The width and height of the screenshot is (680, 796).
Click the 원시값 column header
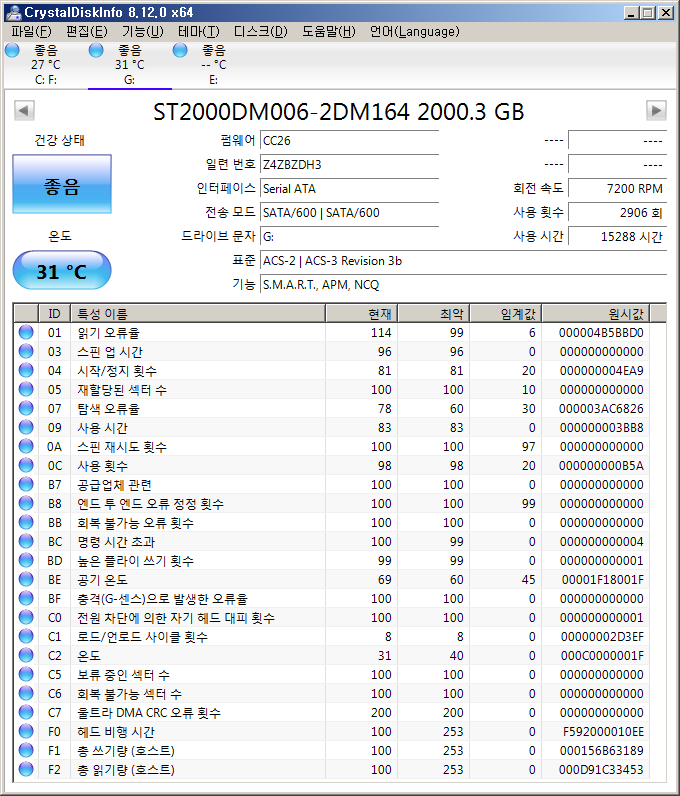604,314
